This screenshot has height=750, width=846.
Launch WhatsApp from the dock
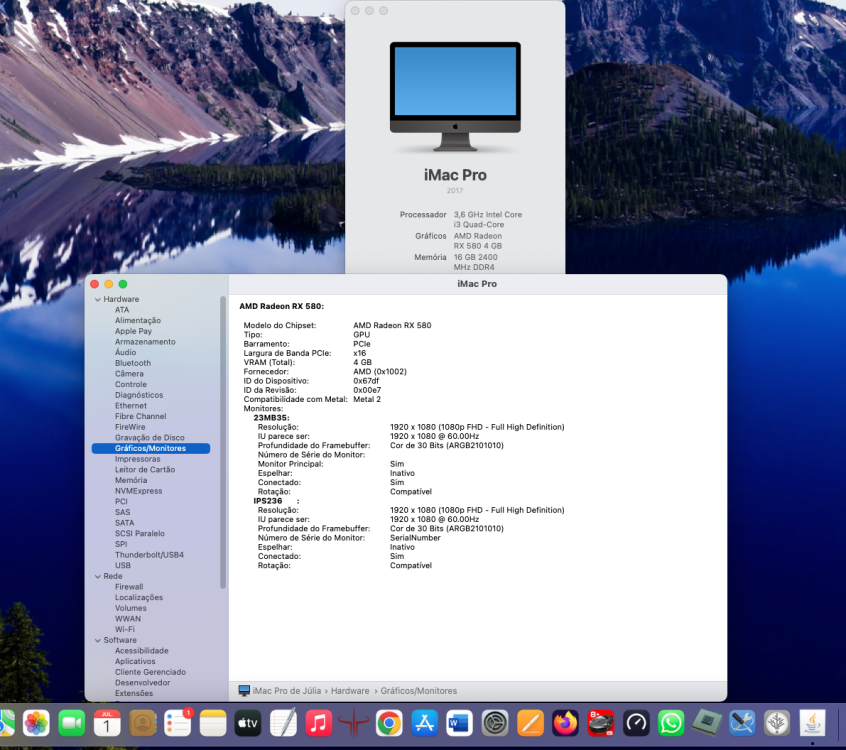[x=671, y=723]
